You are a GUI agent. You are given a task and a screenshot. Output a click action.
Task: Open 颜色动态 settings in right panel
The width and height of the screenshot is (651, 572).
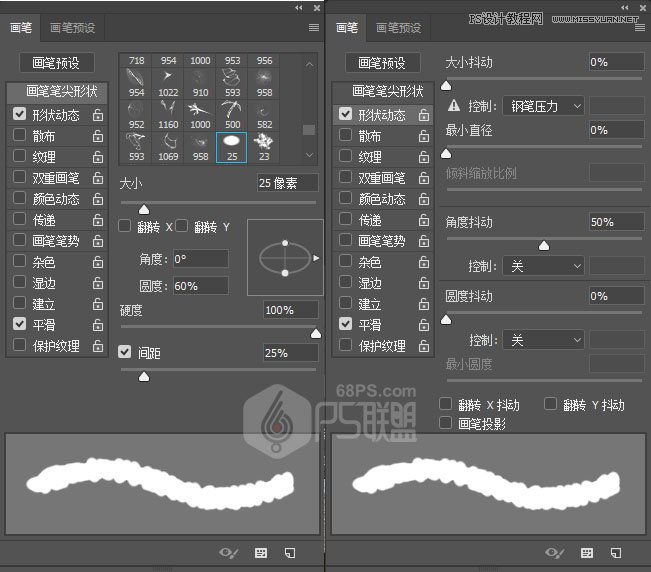[x=382, y=199]
